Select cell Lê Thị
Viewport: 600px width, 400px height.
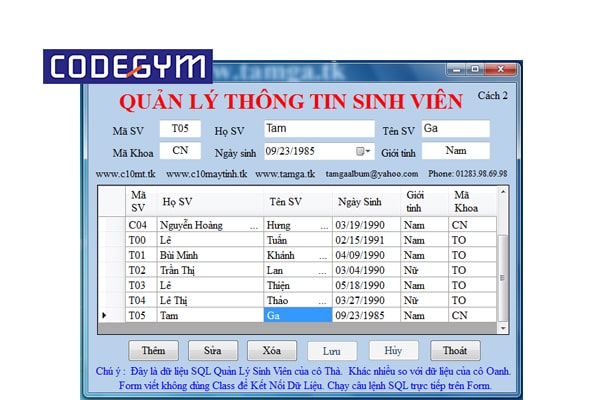pos(210,300)
